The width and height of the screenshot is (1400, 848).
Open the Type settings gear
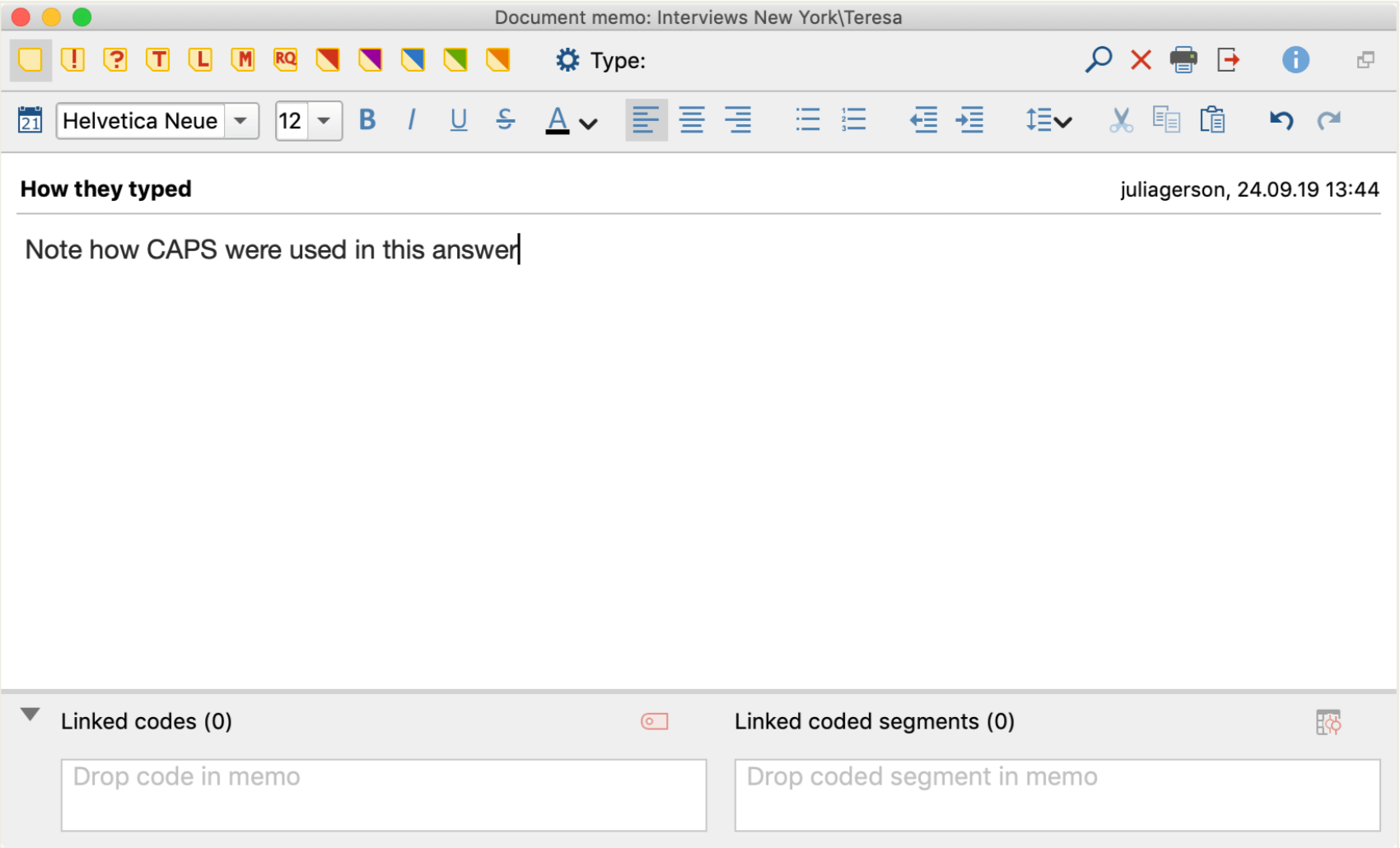567,60
